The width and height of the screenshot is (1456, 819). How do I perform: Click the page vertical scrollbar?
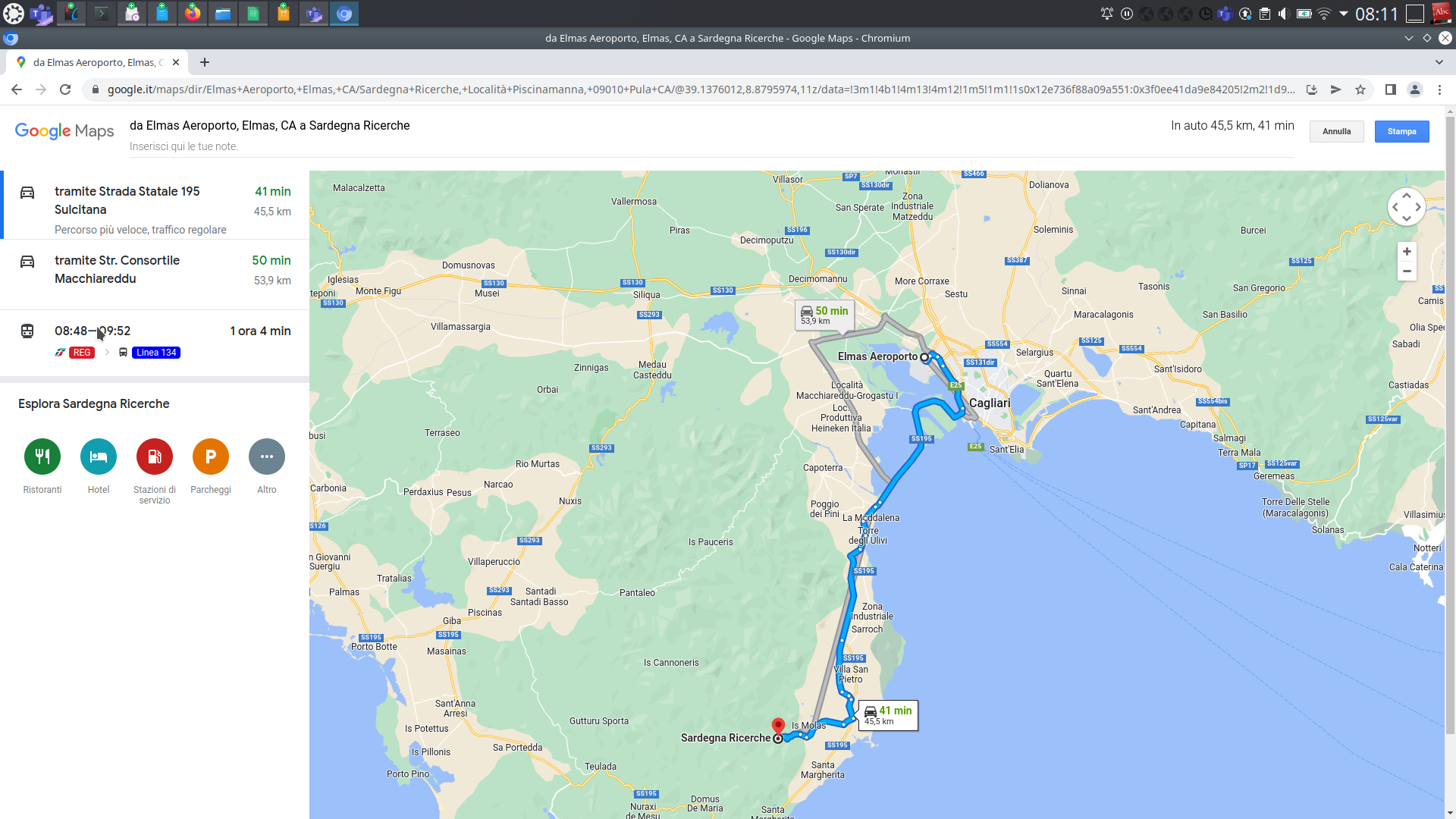[x=1450, y=425]
